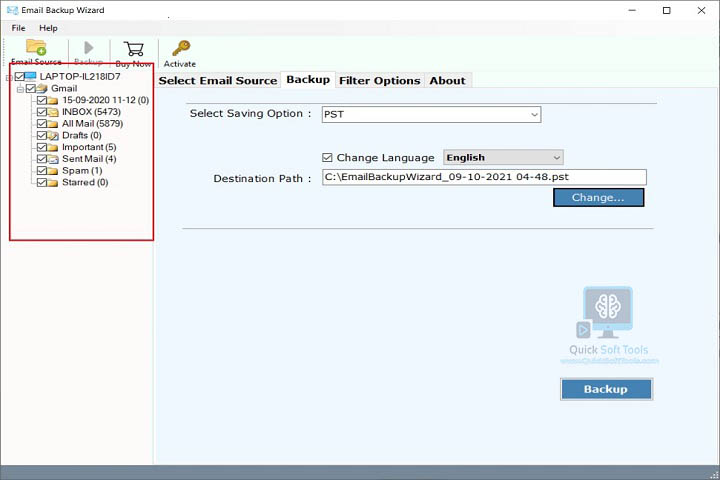This screenshot has height=480, width=720.
Task: Click the Important folder icon
Action: [x=53, y=147]
